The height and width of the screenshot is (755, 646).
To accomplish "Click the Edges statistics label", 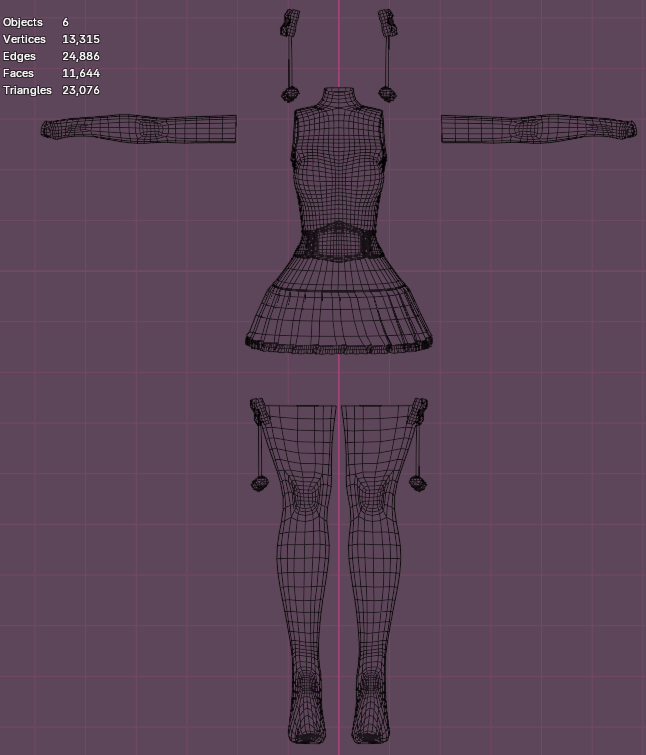I will click(x=19, y=56).
